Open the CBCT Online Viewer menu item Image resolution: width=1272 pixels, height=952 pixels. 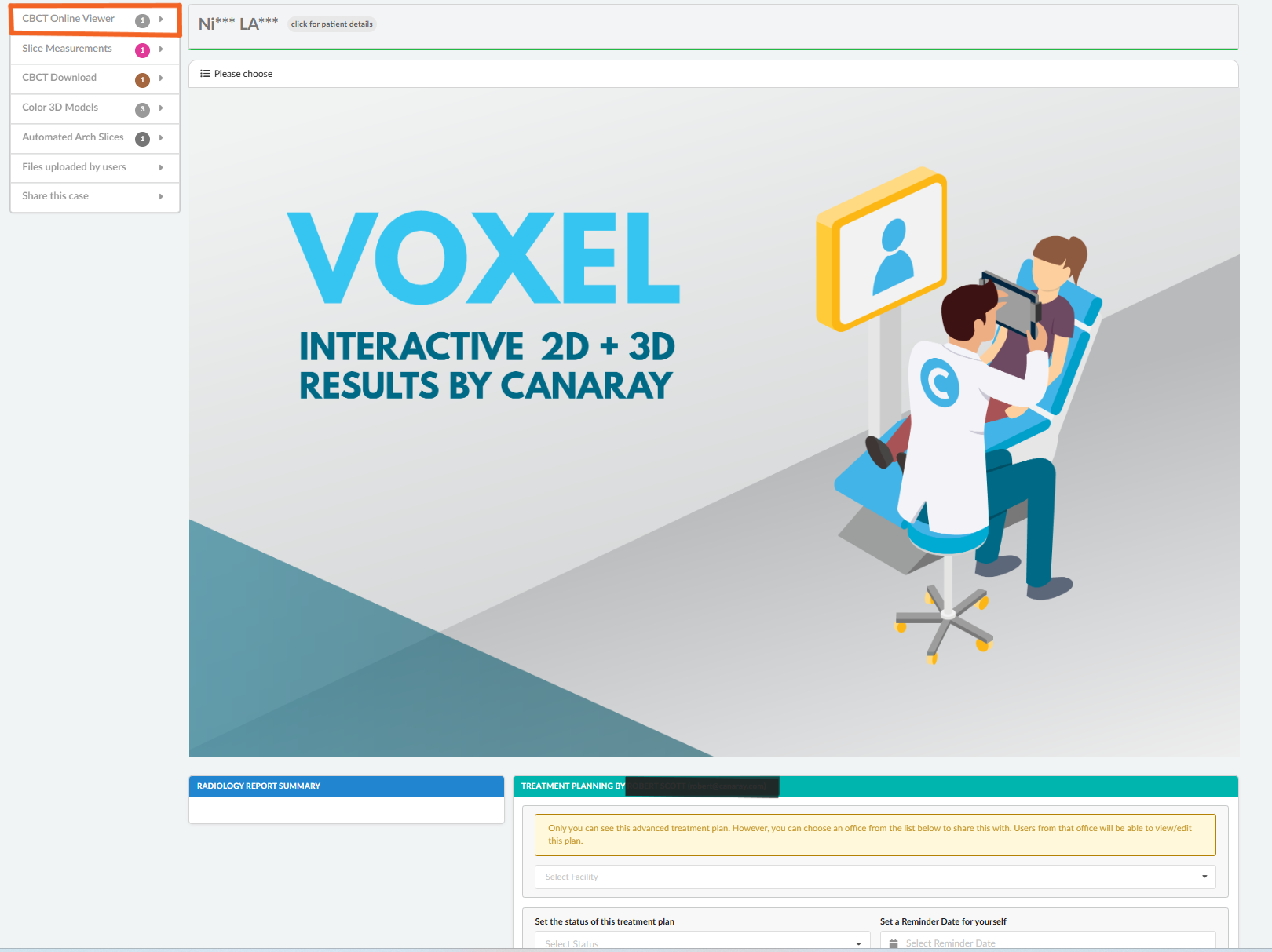coord(68,19)
